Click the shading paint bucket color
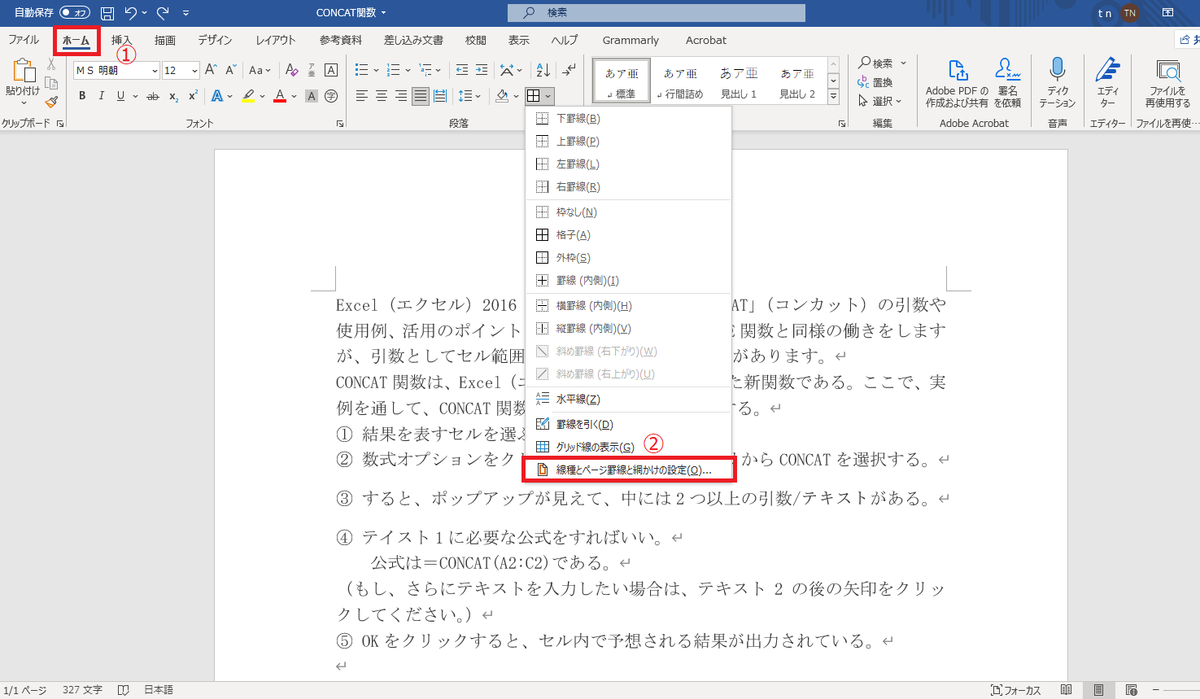This screenshot has width=1200, height=699. (503, 96)
